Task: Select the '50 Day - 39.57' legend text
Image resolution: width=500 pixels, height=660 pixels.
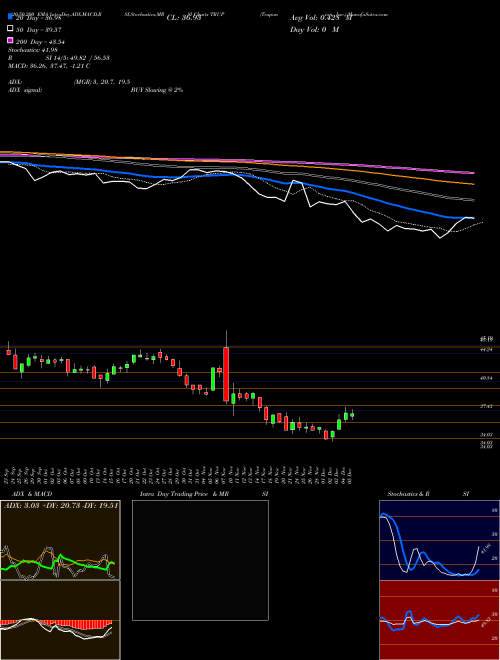Action: [39, 30]
